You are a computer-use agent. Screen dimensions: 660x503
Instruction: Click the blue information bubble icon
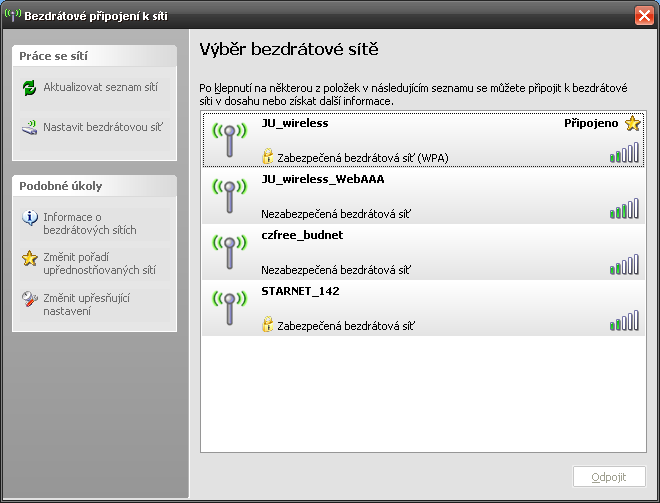30,218
